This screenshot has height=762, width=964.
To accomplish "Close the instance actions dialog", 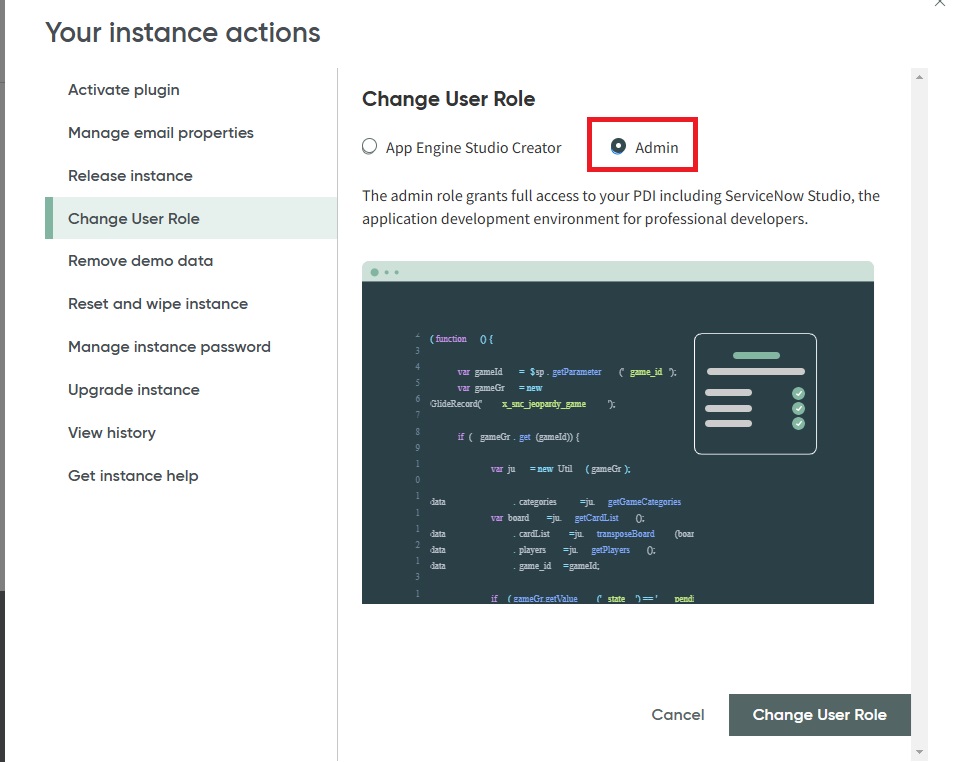I will [939, 4].
